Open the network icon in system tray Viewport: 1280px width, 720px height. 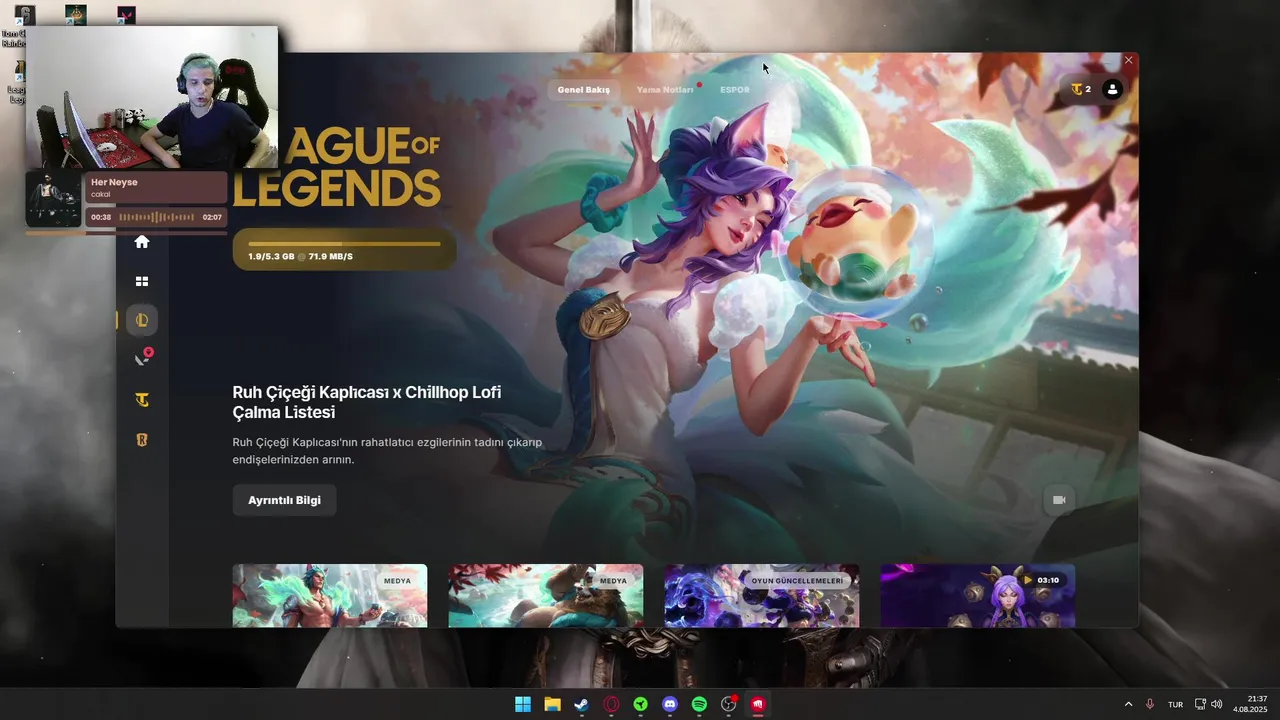click(x=1201, y=704)
